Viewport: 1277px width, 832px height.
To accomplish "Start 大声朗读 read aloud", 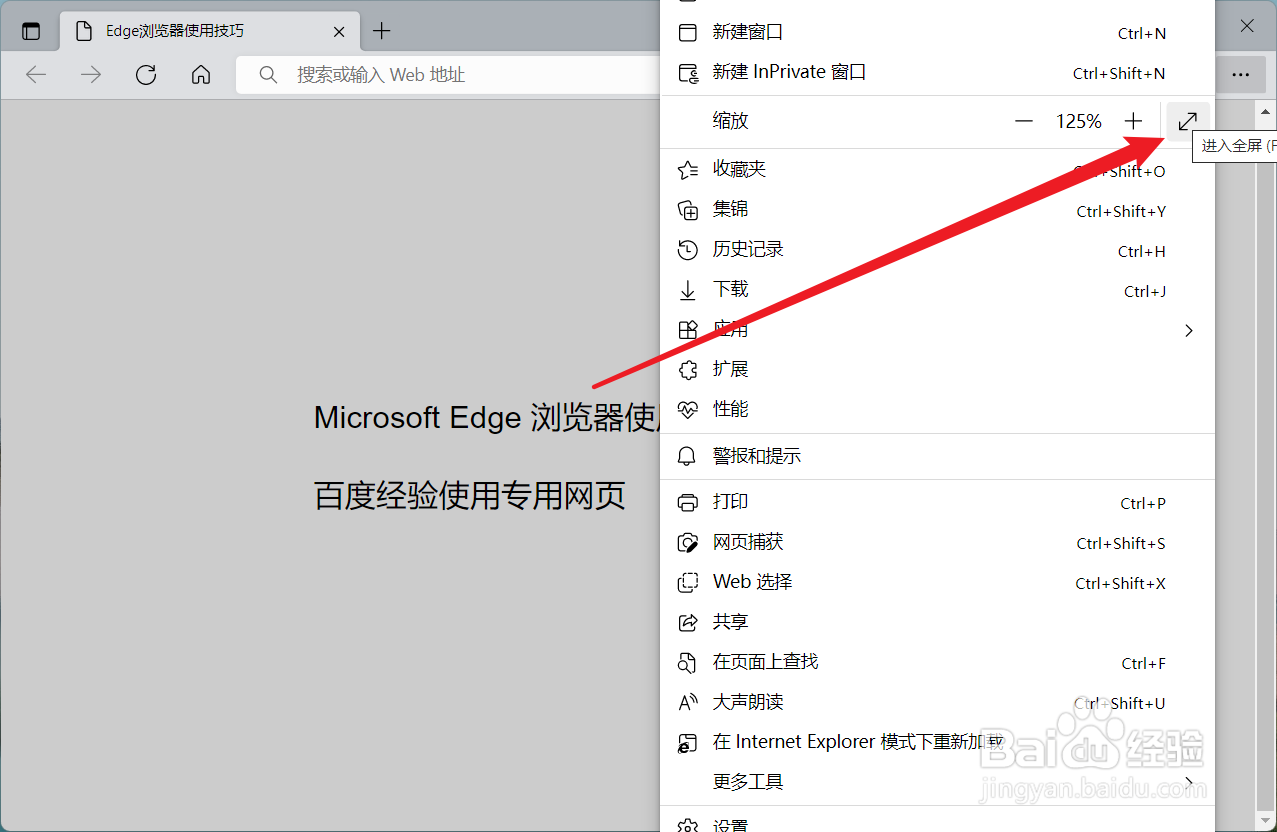I will 938,702.
